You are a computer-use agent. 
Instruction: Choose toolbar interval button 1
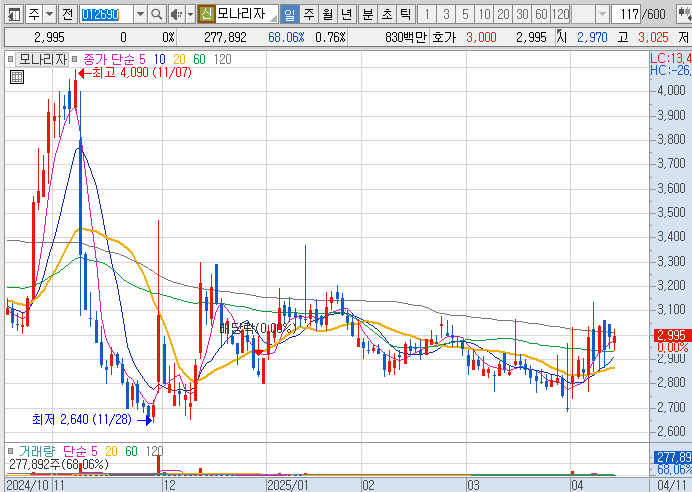427,14
